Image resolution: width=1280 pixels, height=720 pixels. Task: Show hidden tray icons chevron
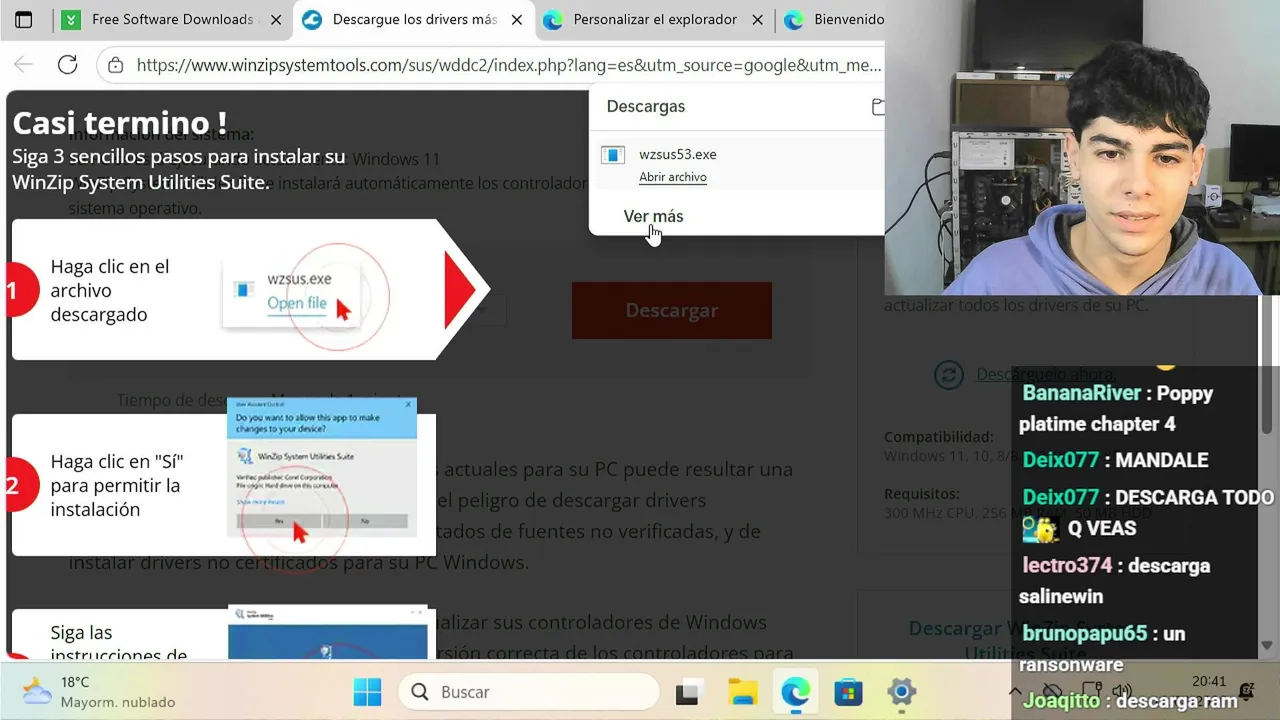[x=1016, y=691]
